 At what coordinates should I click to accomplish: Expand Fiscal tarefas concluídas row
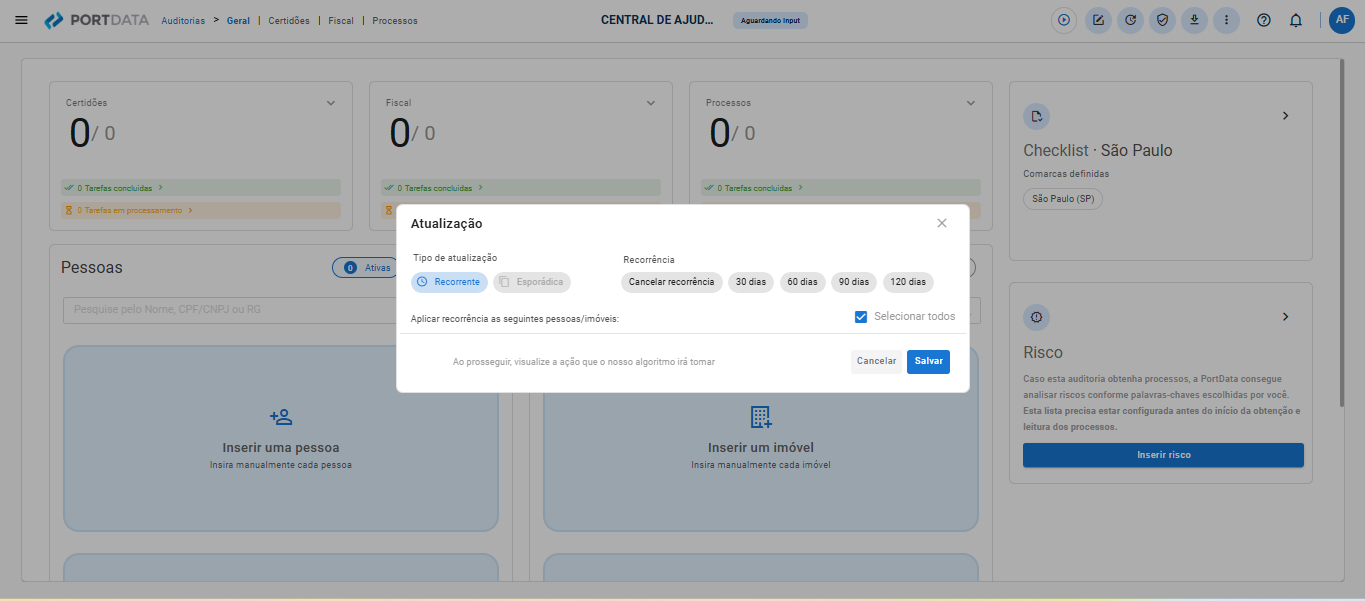[521, 188]
